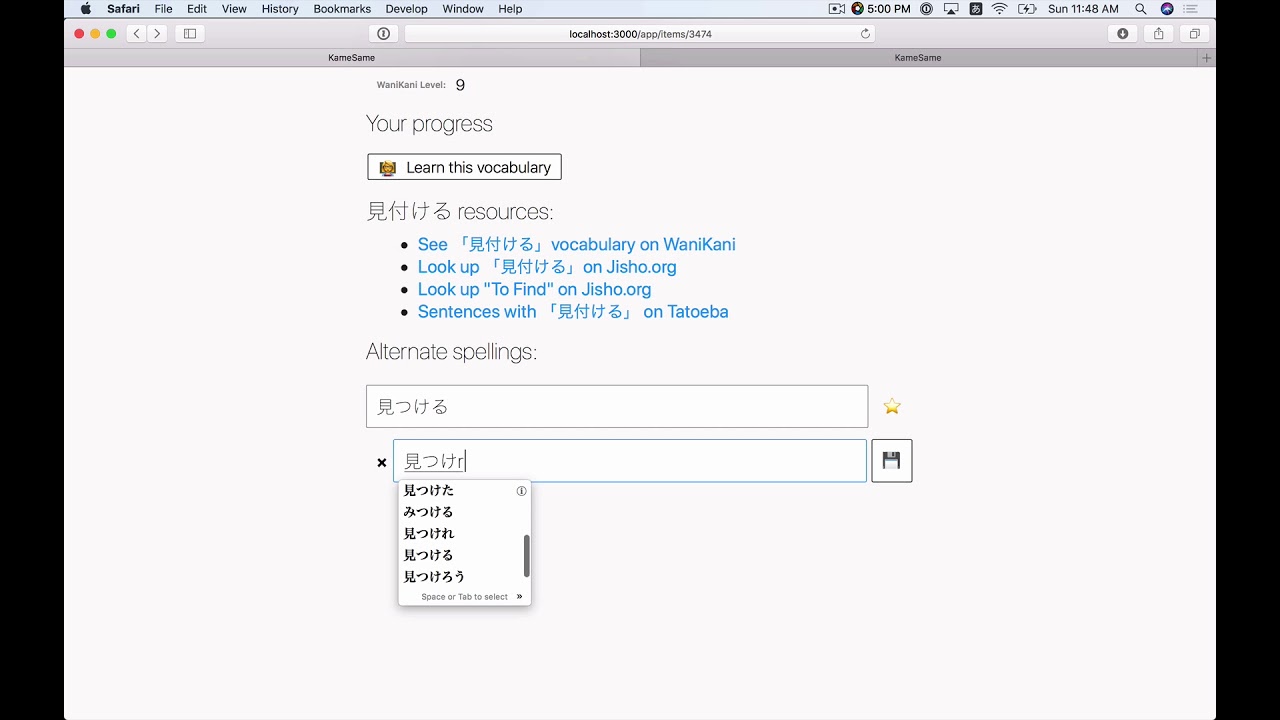Click the 見つける alternate spelling field
The height and width of the screenshot is (720, 1280).
(x=617, y=406)
